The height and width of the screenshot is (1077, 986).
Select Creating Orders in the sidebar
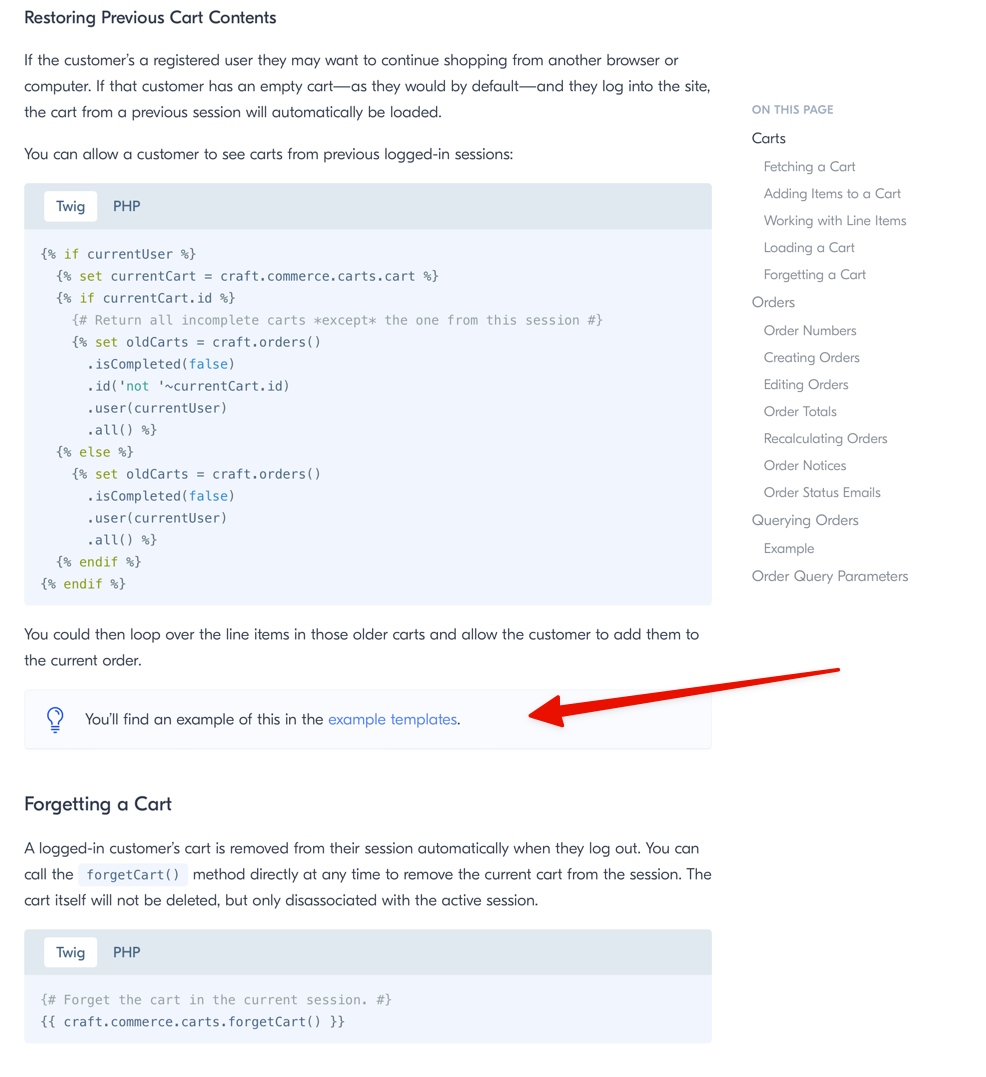tap(811, 357)
